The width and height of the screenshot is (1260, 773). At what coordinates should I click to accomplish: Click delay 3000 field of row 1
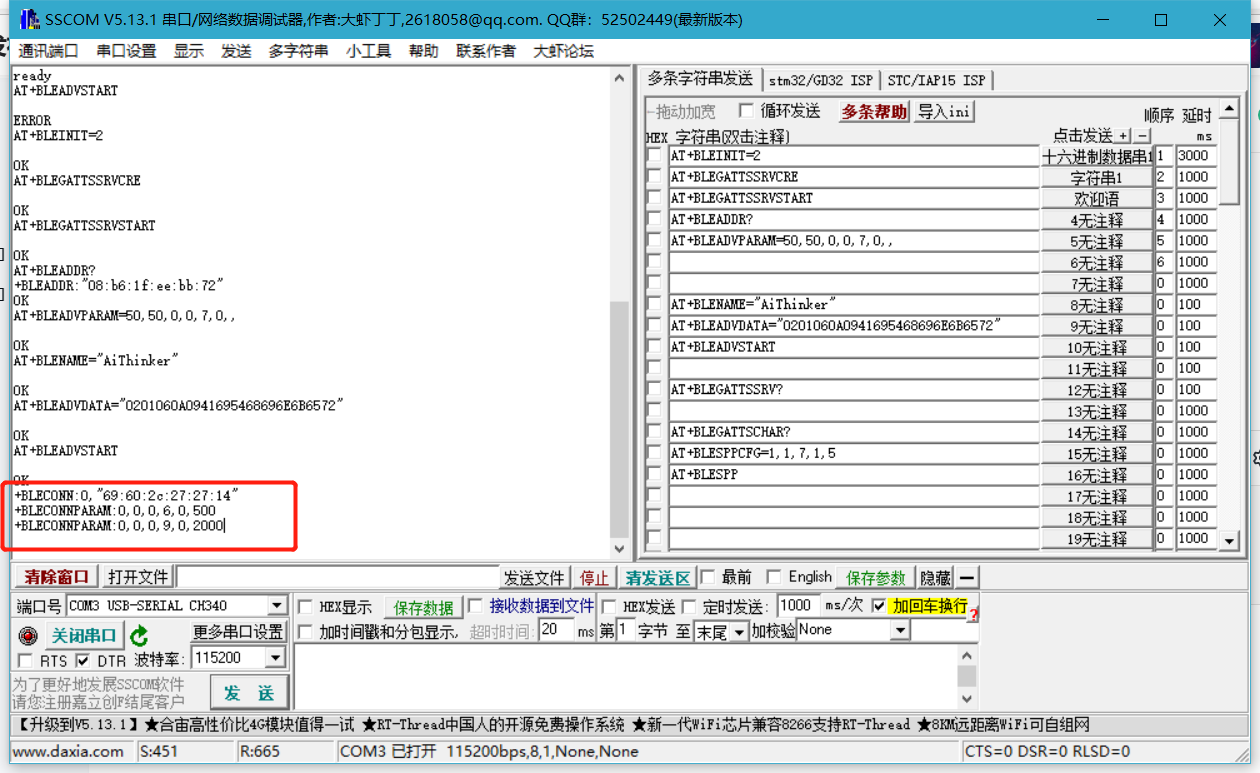pos(1196,156)
